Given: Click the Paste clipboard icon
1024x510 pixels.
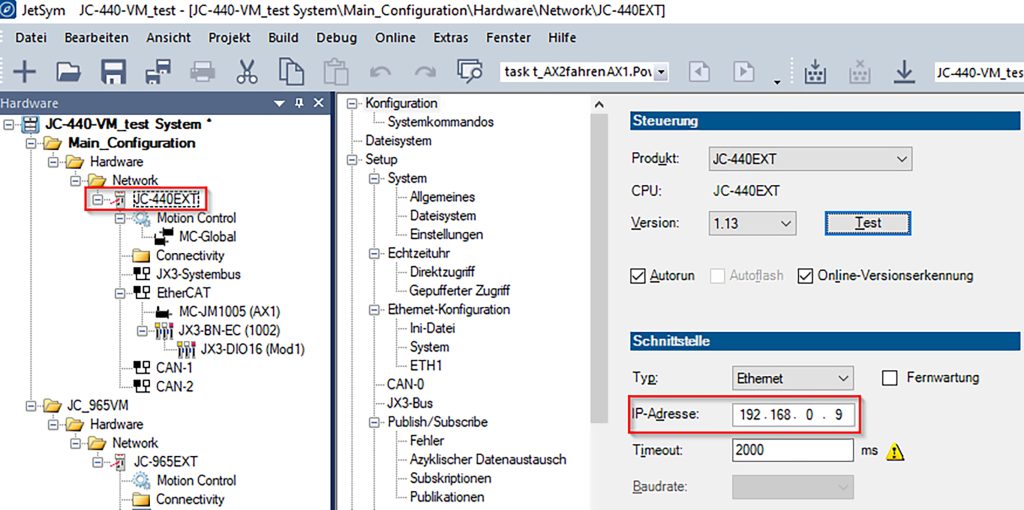Looking at the screenshot, I should [x=336, y=71].
